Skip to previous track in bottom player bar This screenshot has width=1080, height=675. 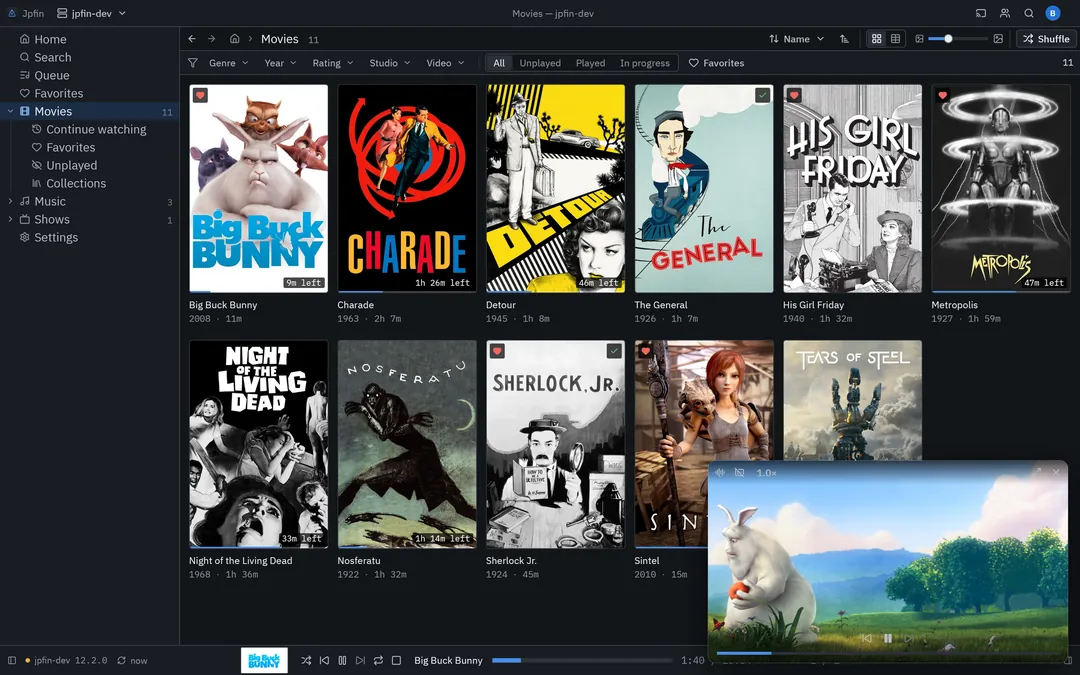[324, 660]
